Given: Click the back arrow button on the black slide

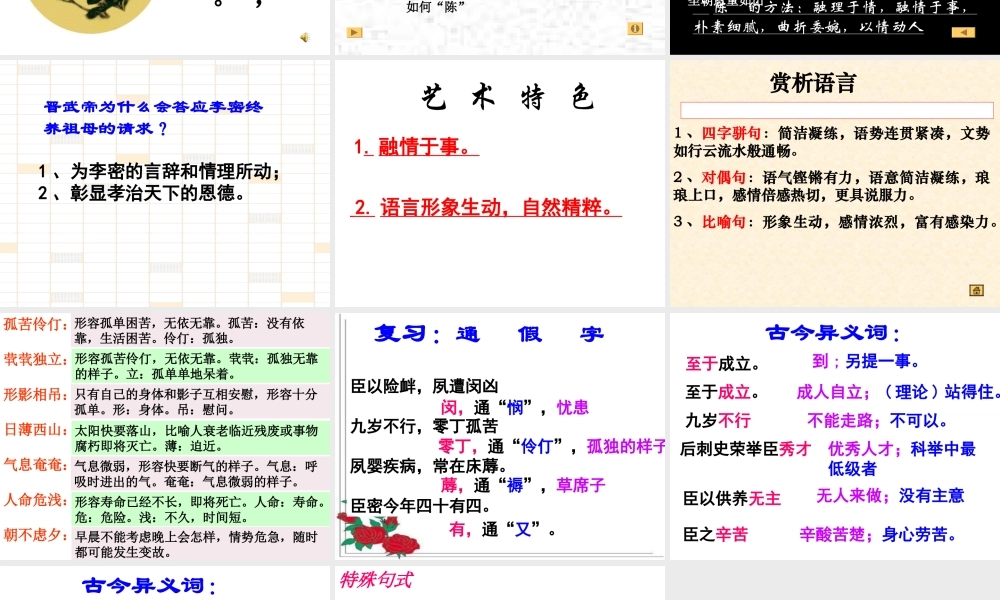Looking at the screenshot, I should (x=963, y=32).
